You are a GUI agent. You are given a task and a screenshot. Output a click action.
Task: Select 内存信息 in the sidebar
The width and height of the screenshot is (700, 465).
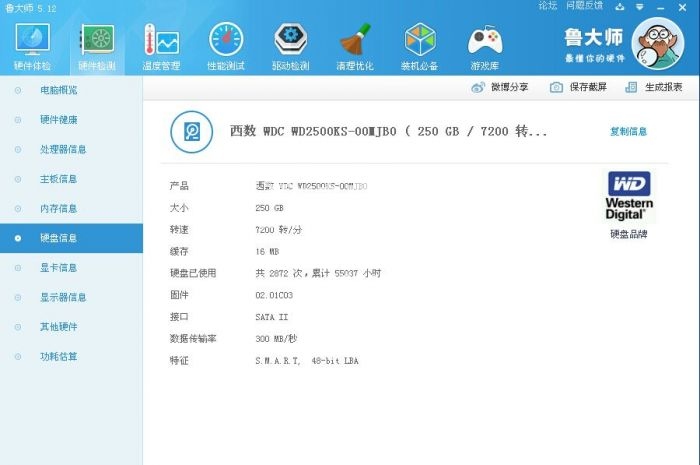(71, 208)
